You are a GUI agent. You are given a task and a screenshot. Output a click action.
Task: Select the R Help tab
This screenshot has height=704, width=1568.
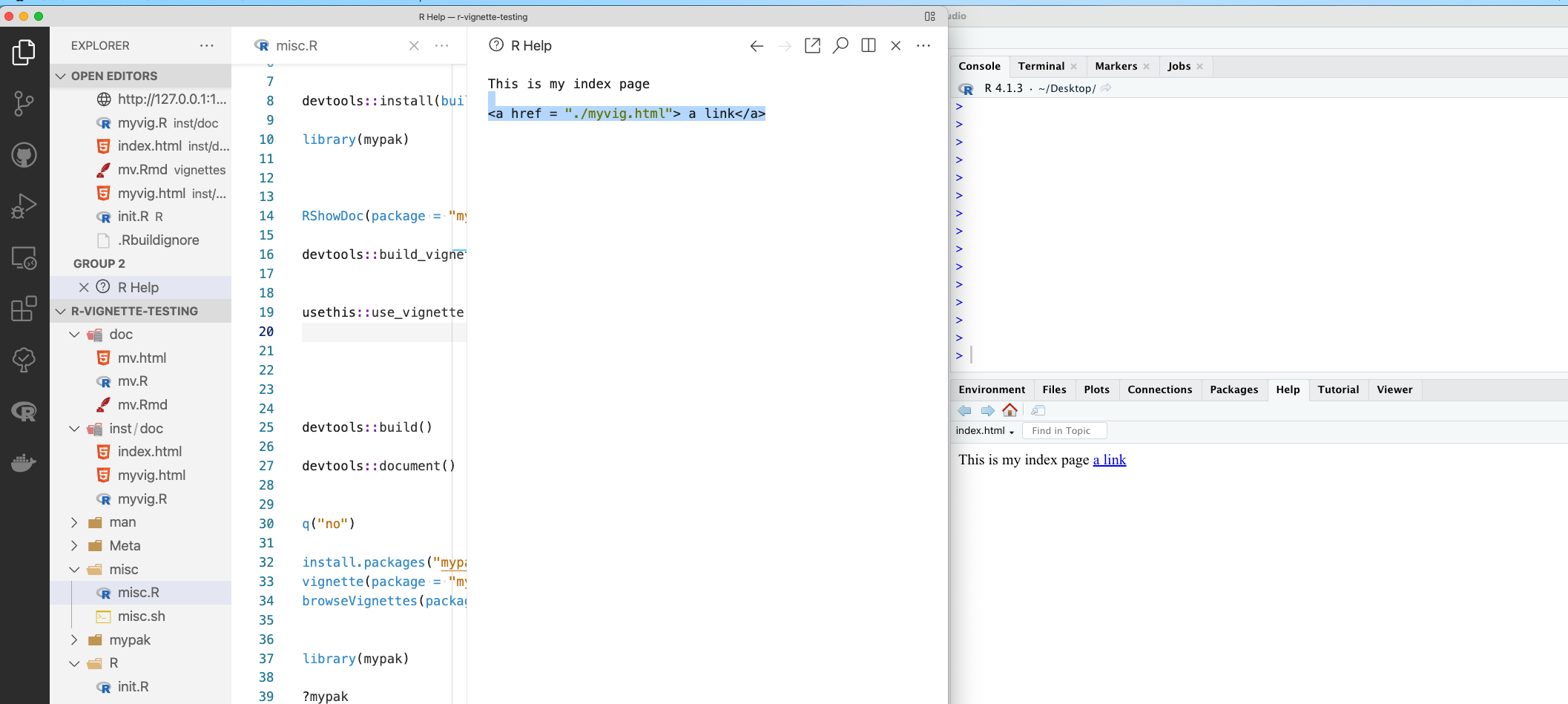pos(531,45)
